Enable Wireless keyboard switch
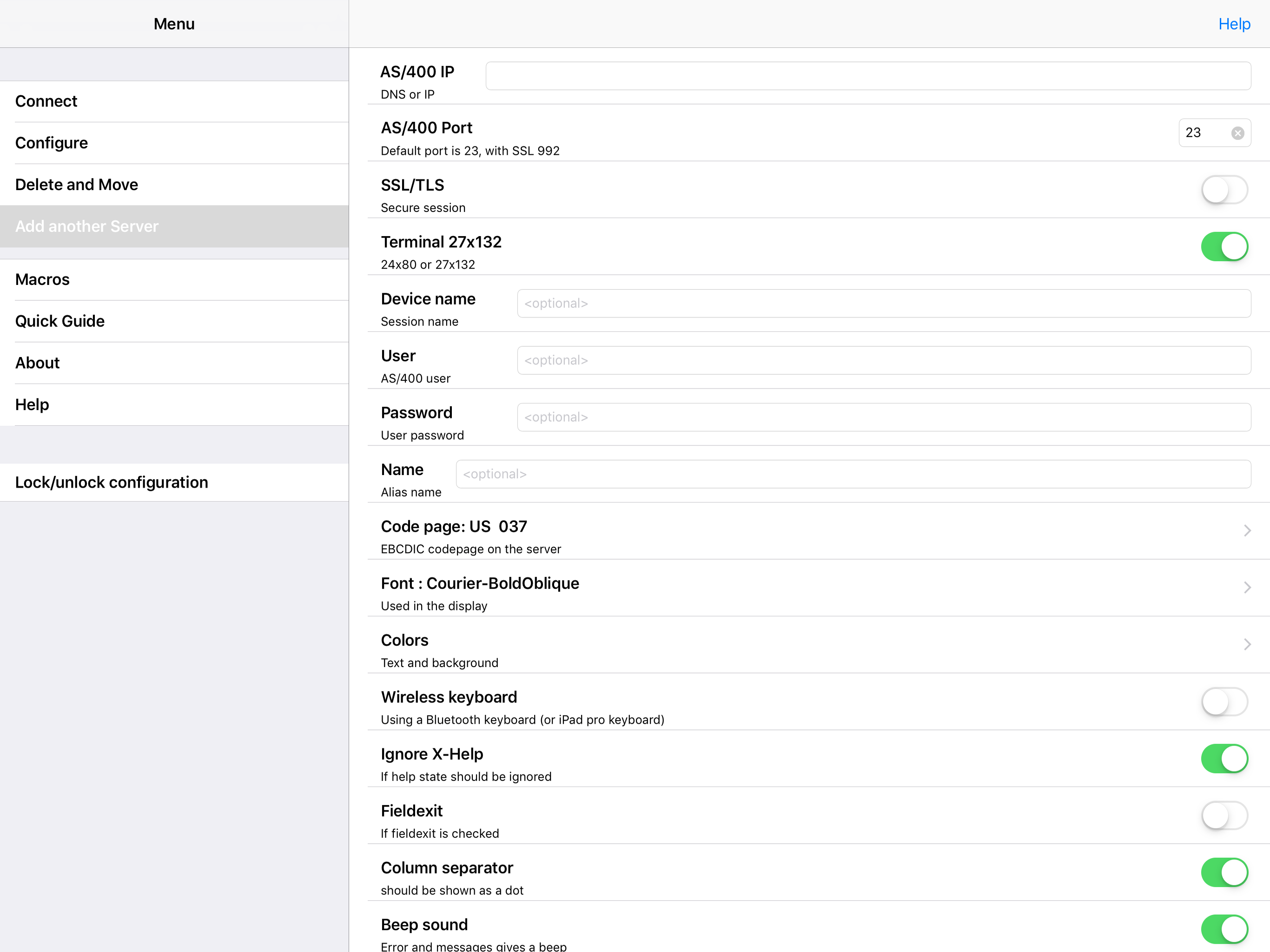 pyautogui.click(x=1224, y=701)
